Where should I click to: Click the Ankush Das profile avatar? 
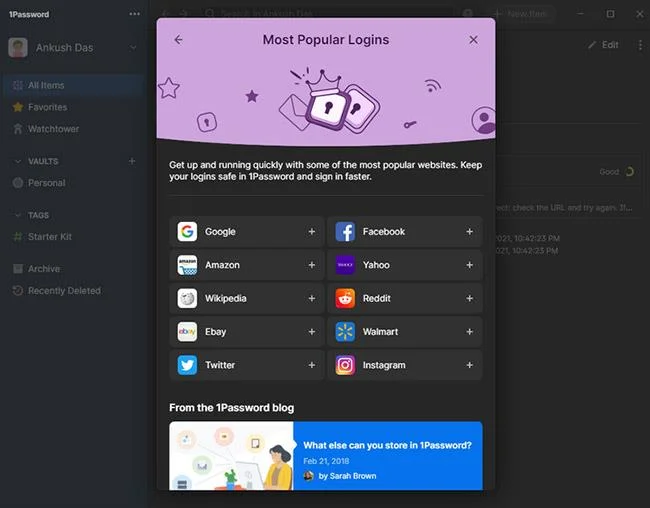(18, 48)
